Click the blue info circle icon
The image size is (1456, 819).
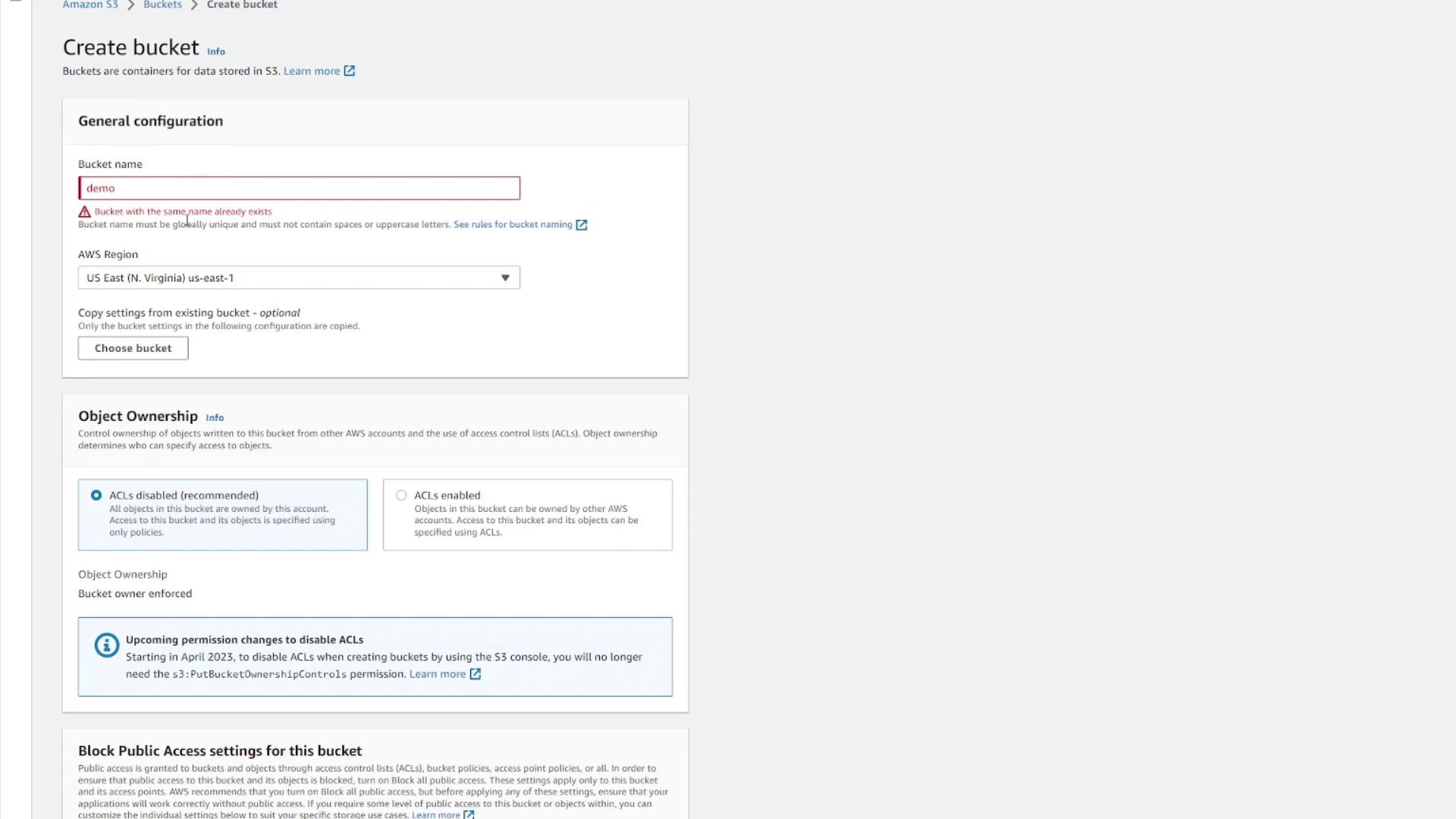coord(106,645)
